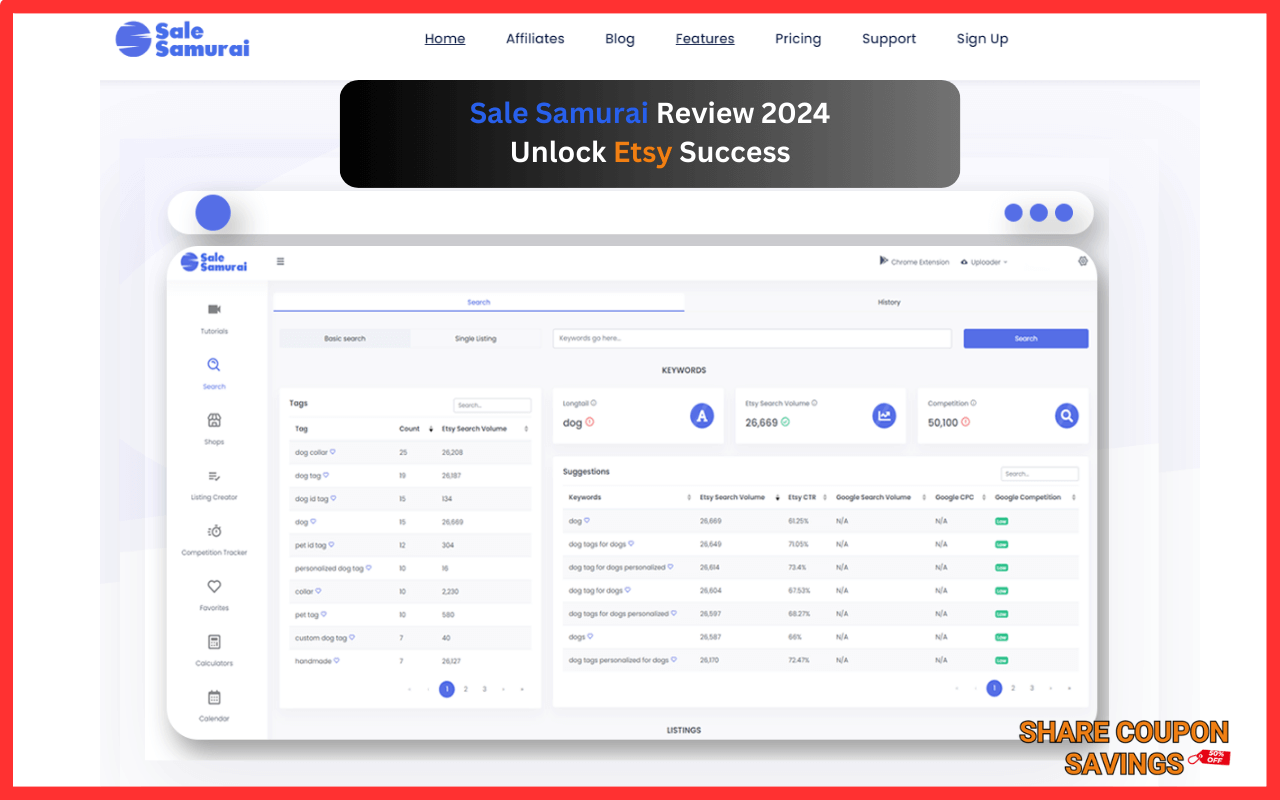Open the Competition Tracker stopwatch icon
Screen dimensions: 1280x800
pyautogui.click(x=214, y=531)
